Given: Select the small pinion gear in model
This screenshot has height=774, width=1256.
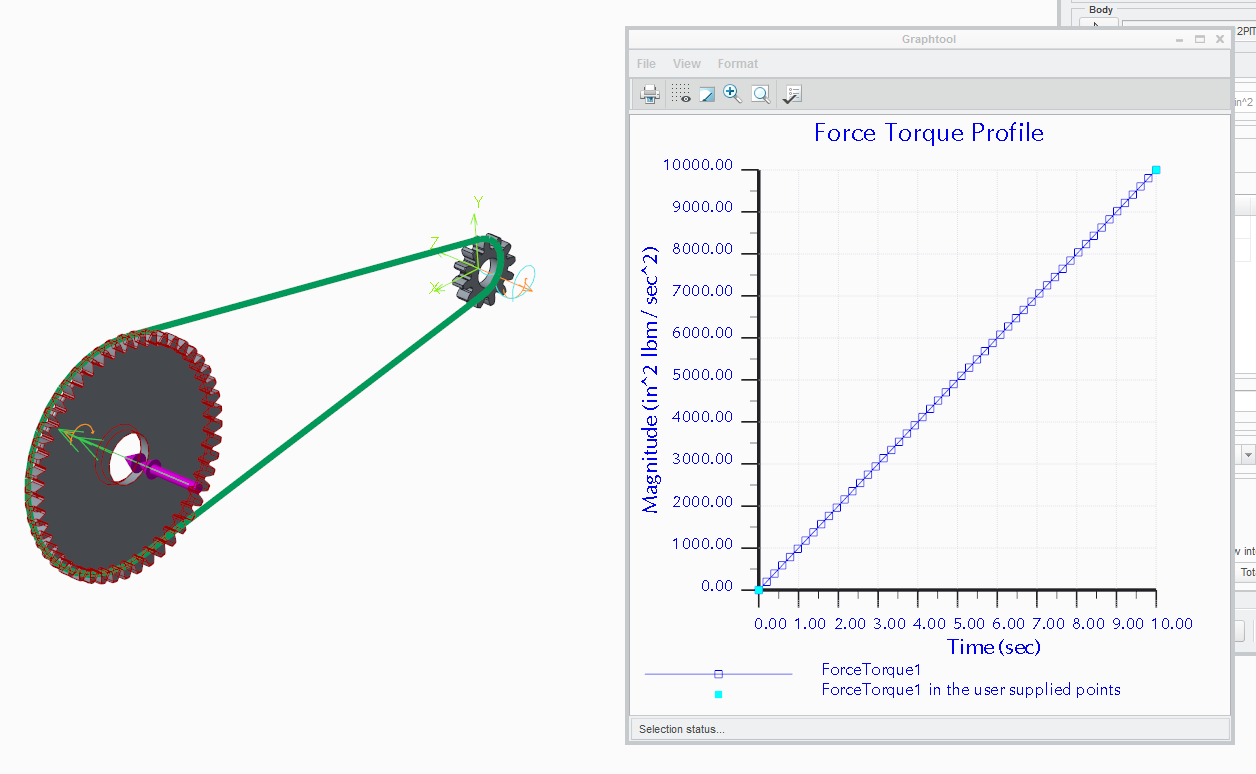Looking at the screenshot, I should point(485,270).
